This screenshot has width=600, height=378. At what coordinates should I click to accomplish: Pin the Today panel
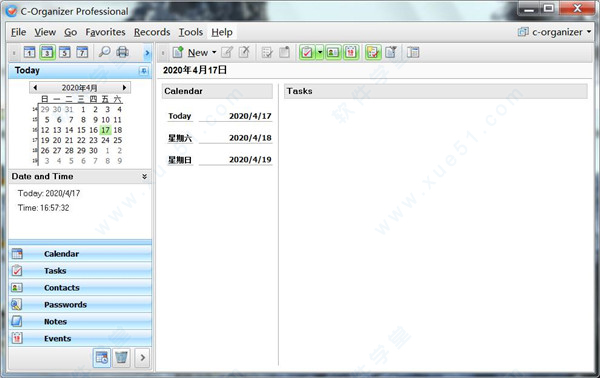coord(143,71)
